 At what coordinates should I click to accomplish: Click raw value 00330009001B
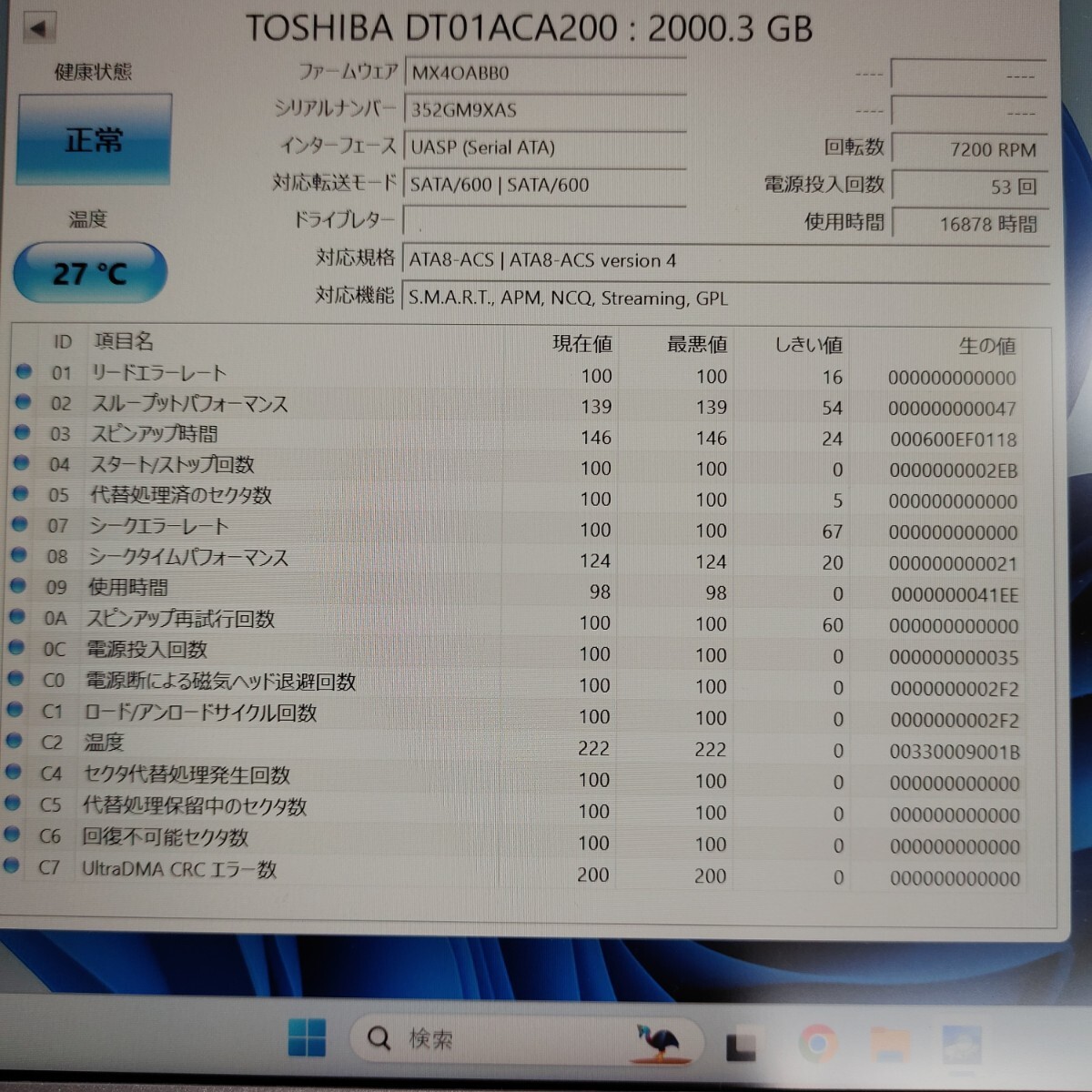click(x=955, y=753)
